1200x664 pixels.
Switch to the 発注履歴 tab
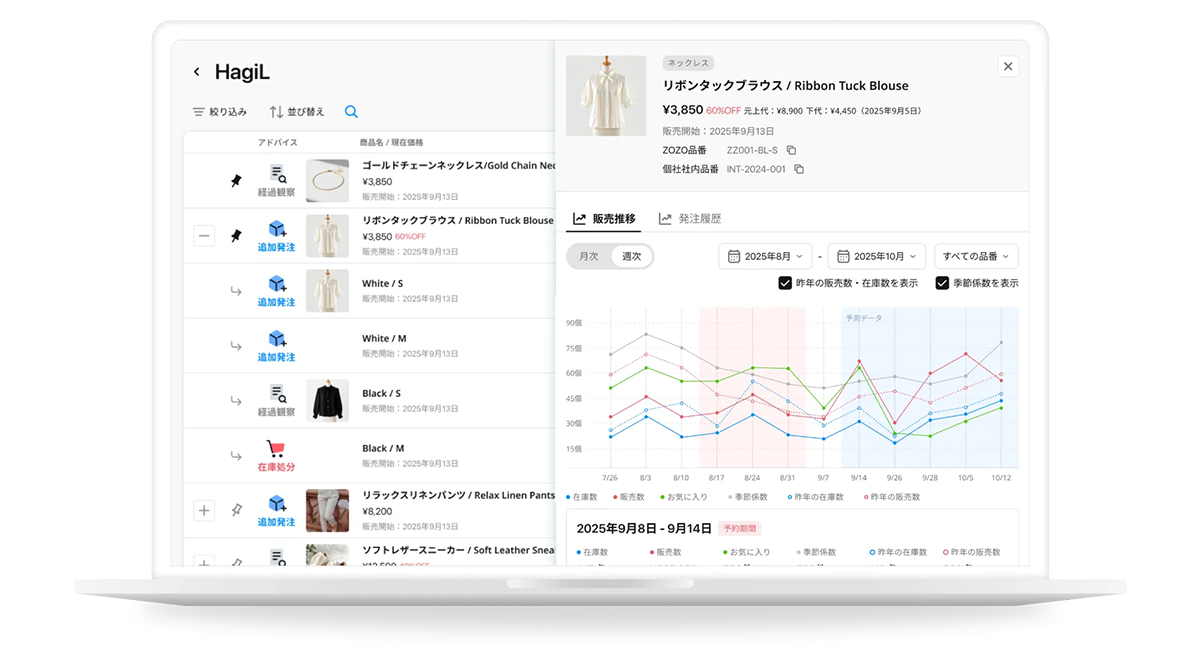coord(690,218)
